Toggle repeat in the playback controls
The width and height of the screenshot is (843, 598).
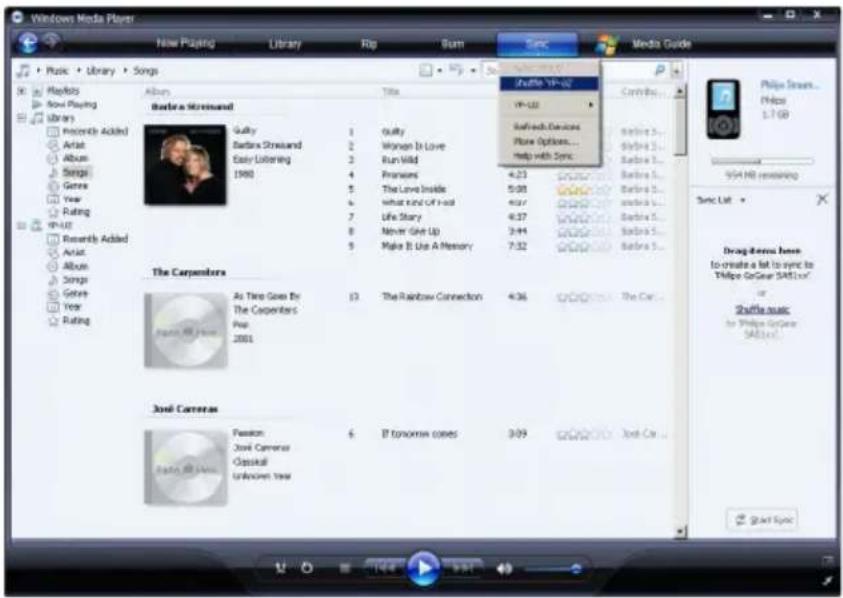tap(307, 568)
